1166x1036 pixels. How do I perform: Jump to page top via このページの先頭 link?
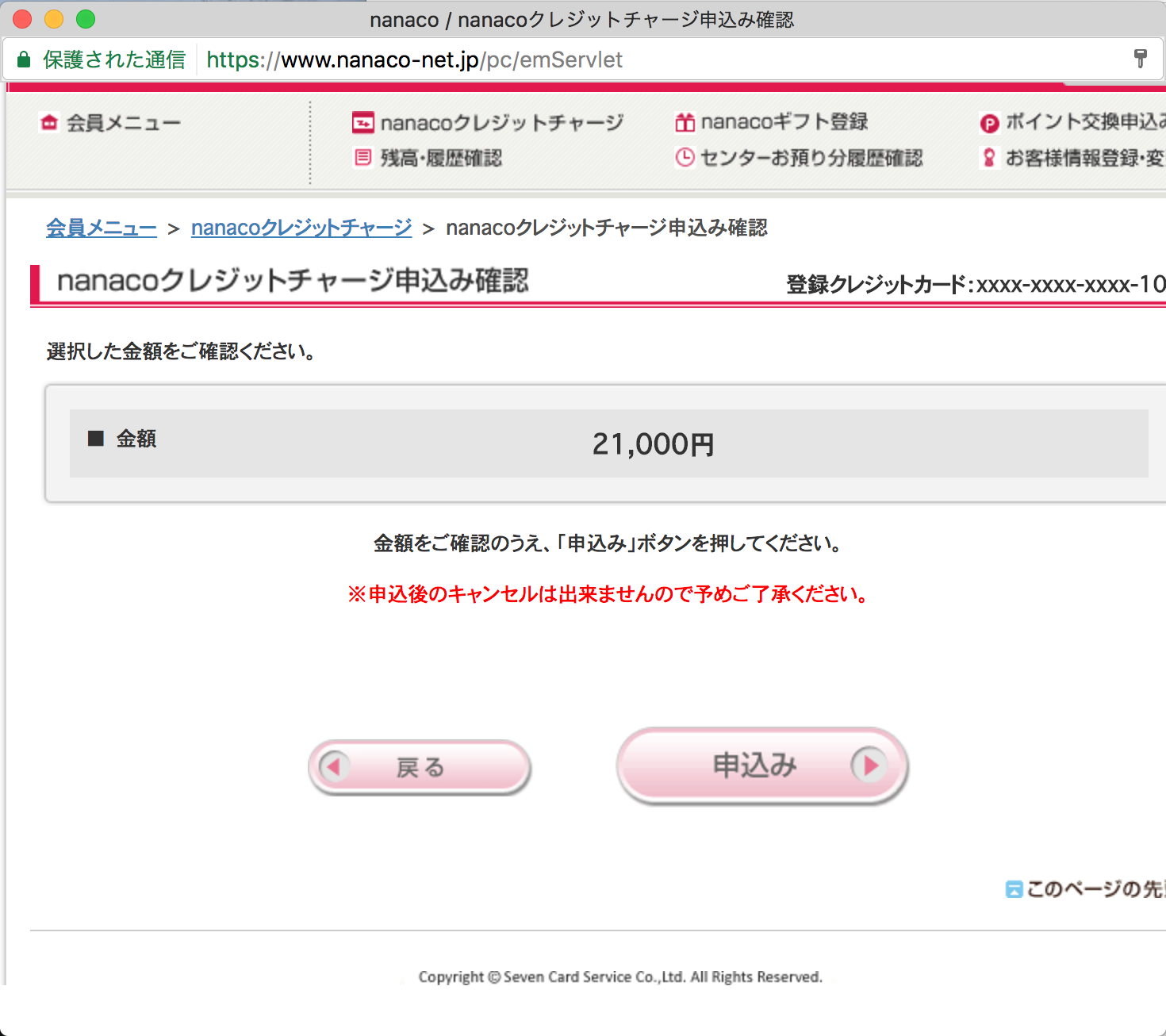tap(1095, 889)
